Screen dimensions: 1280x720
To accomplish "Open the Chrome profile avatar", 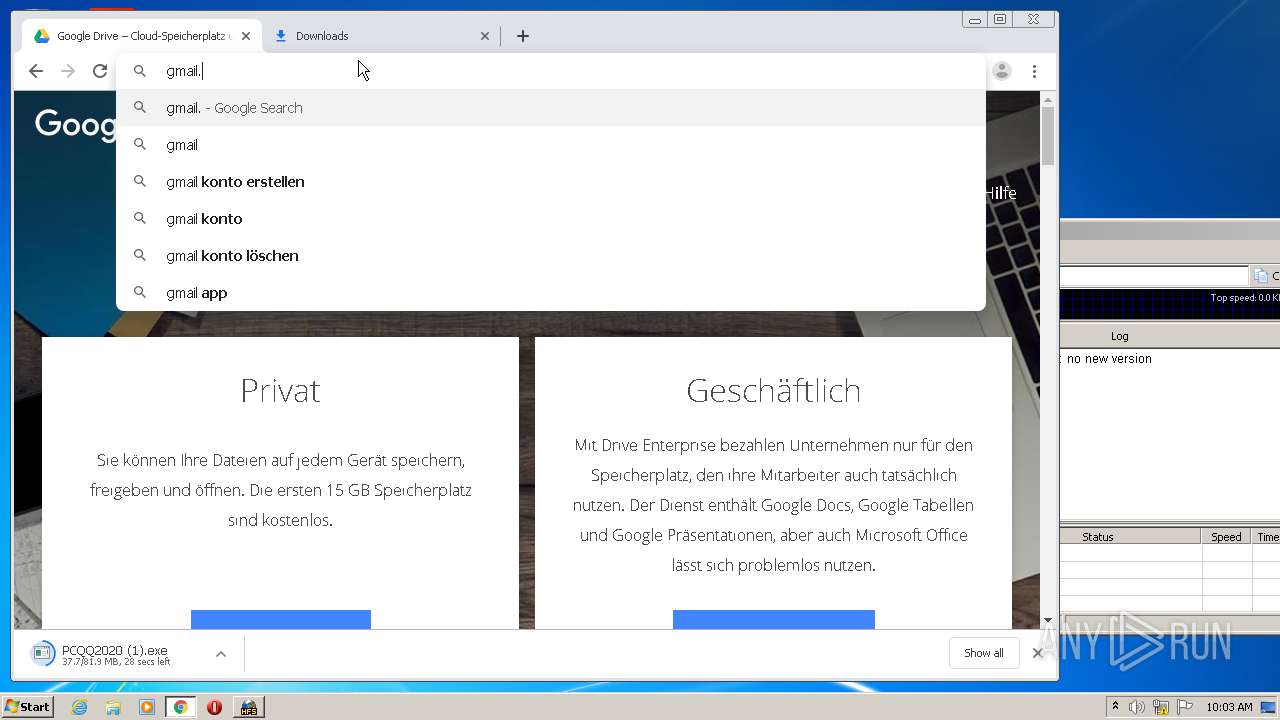I will pos(1002,71).
